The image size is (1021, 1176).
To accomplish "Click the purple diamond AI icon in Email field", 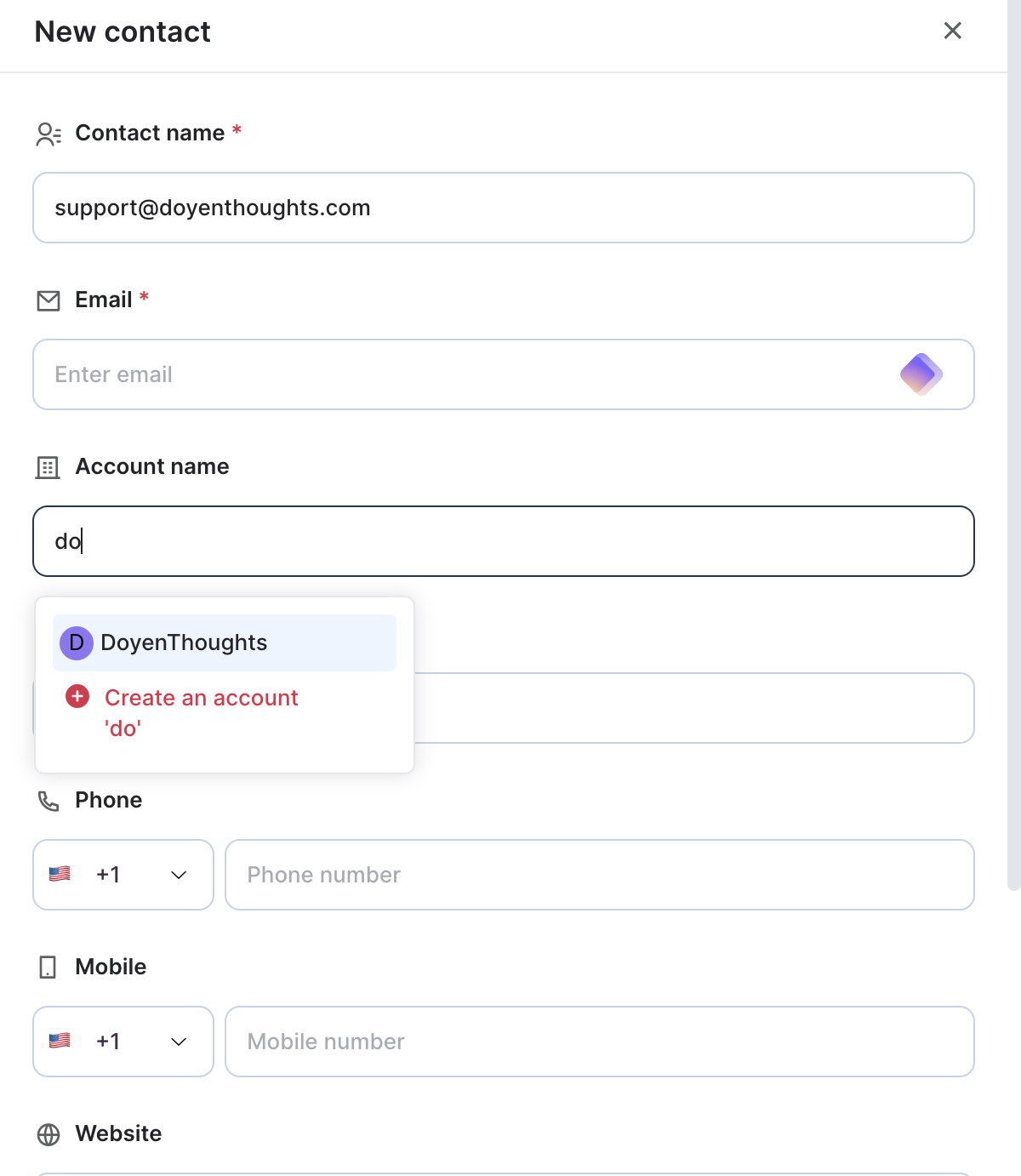I will click(x=921, y=374).
